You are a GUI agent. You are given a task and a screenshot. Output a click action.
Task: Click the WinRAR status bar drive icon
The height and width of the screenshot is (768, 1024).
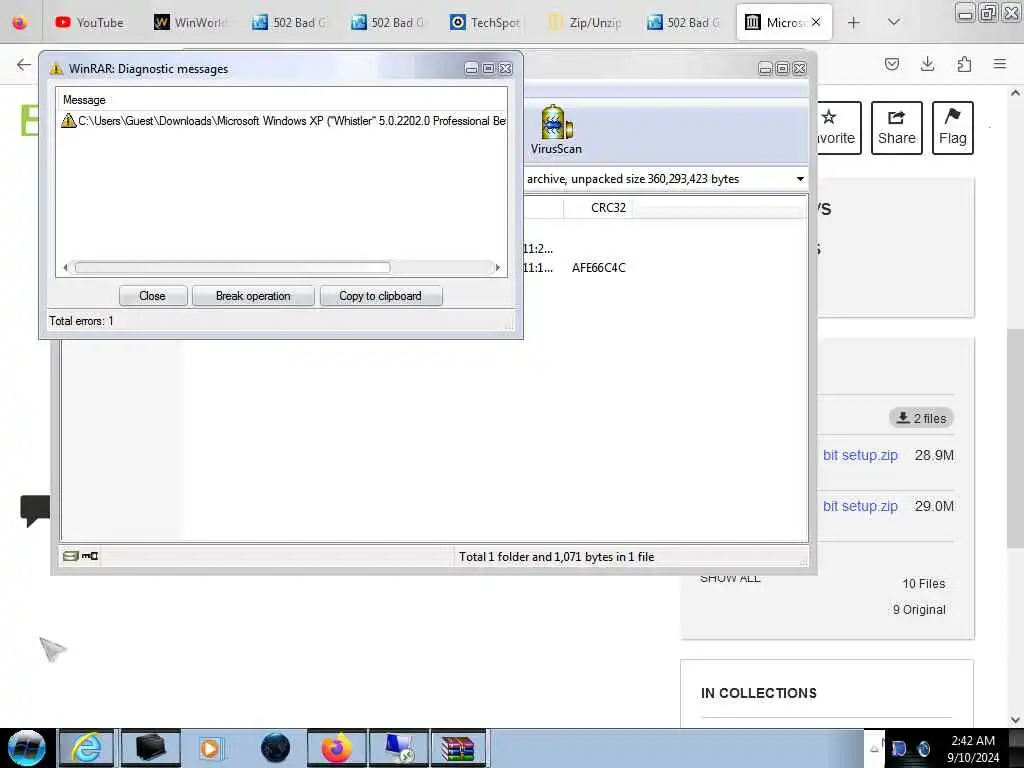pos(71,556)
